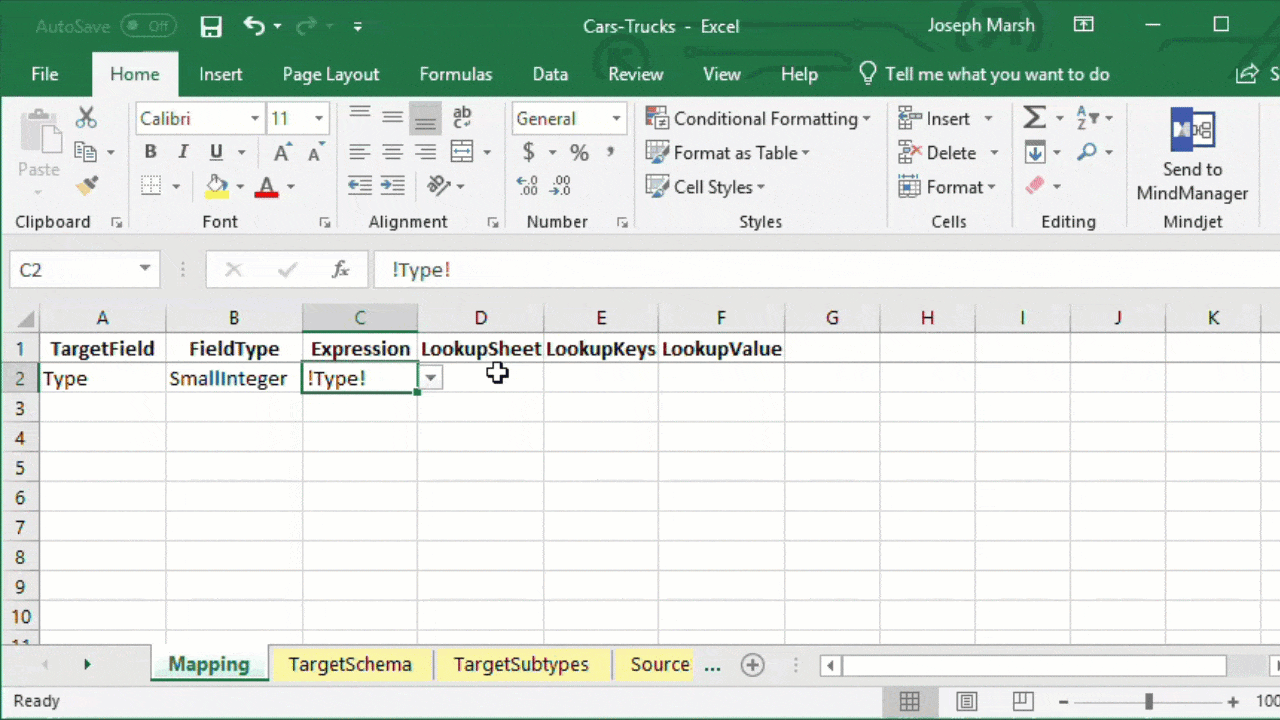Open the Number Format General dropdown
The image size is (1280, 720).
click(616, 119)
